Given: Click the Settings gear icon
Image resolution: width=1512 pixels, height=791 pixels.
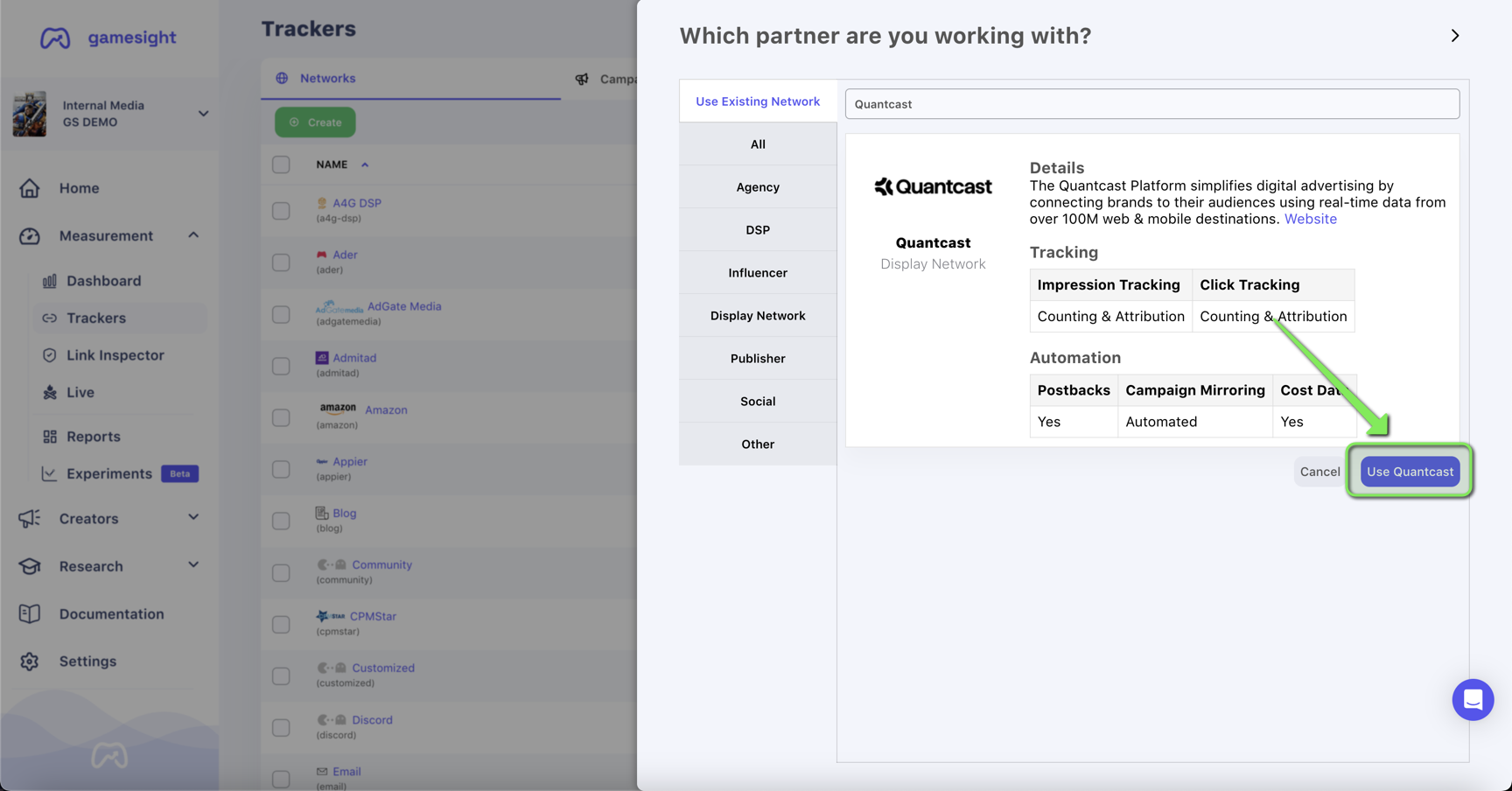Looking at the screenshot, I should (30, 661).
